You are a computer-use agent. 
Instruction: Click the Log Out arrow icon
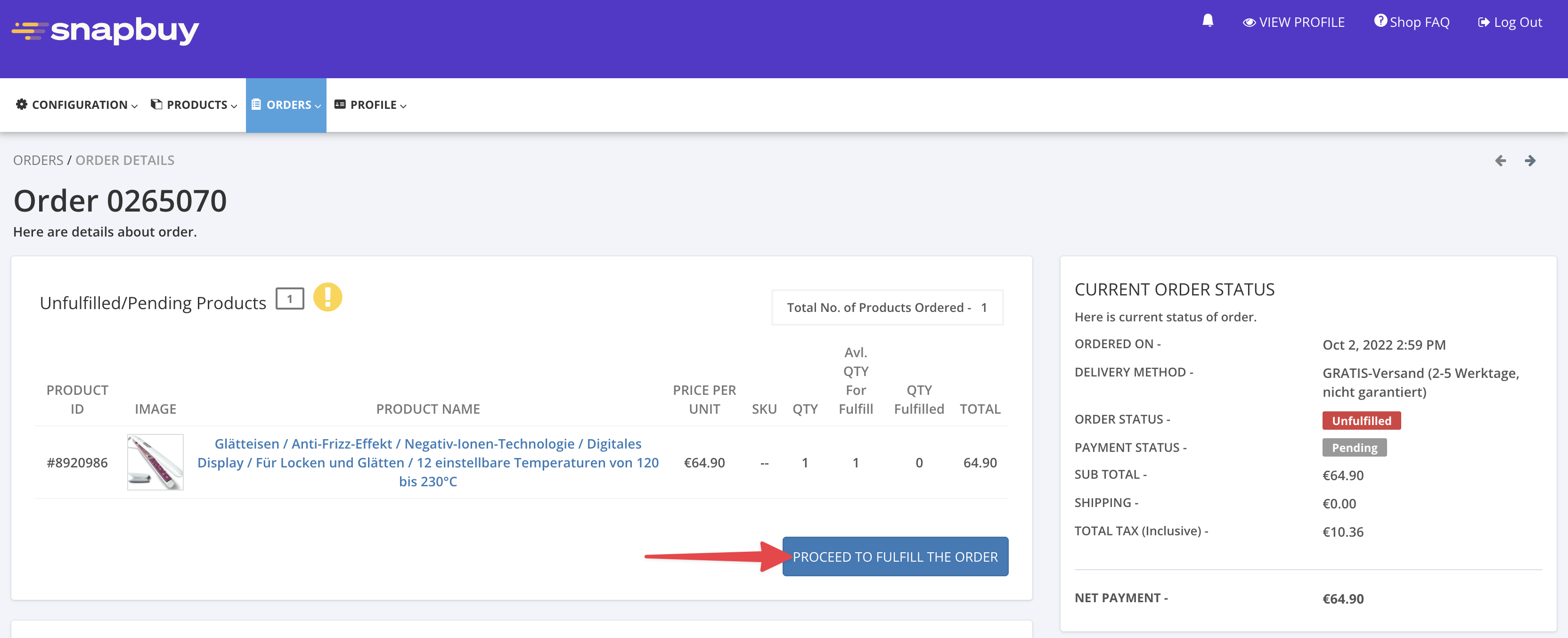[x=1483, y=23]
